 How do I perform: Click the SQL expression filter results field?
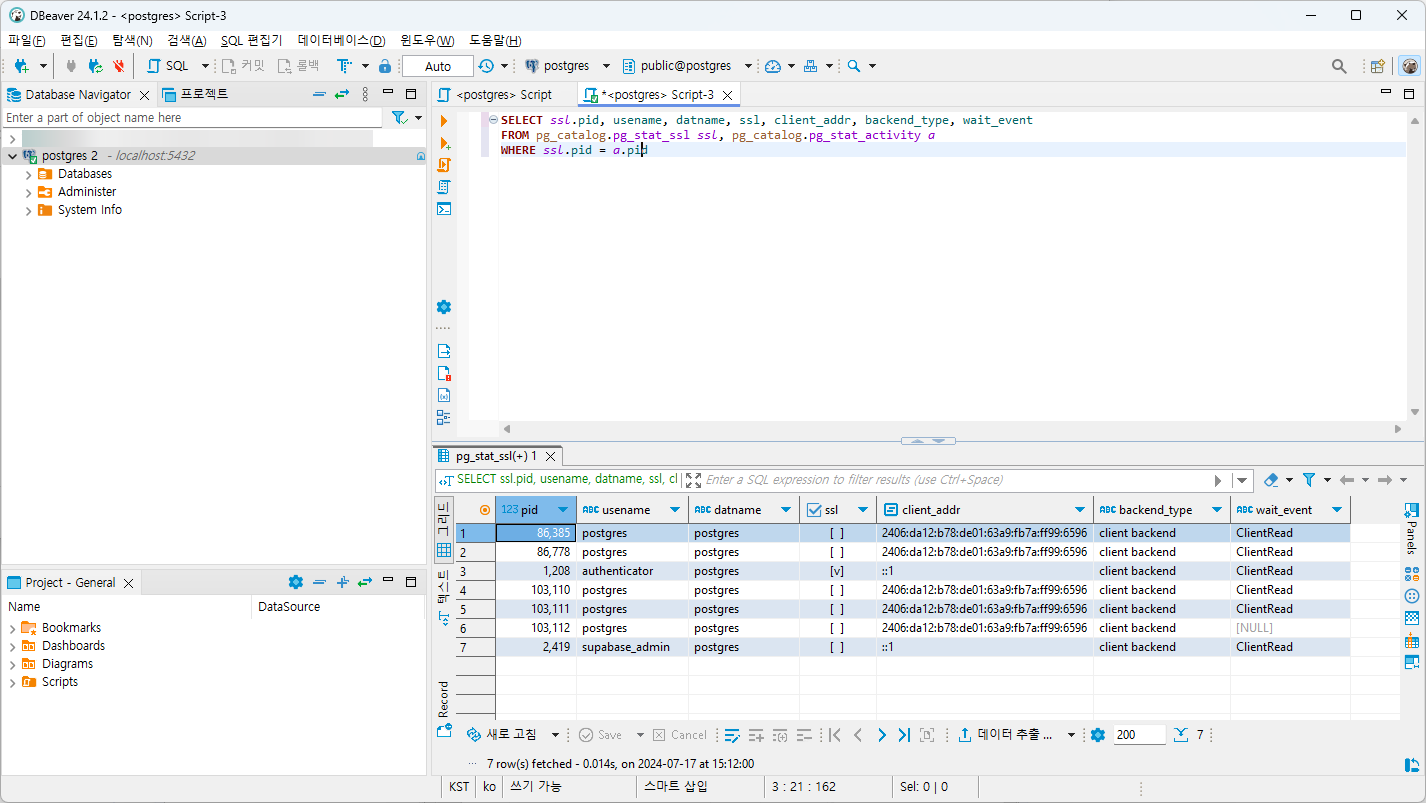(957, 480)
